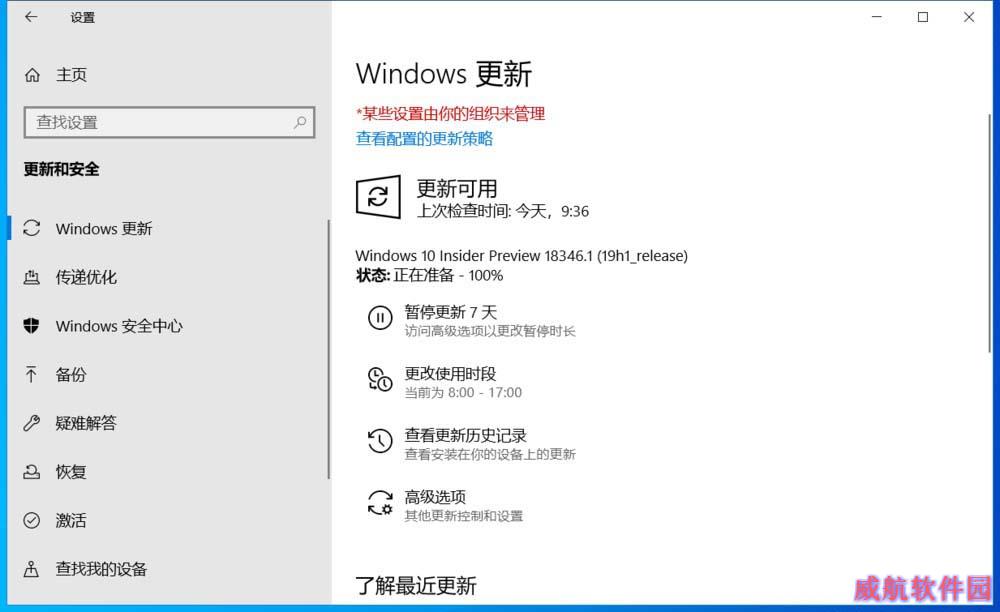Click the 恢复 recovery icon
The height and width of the screenshot is (612, 1000).
coord(31,472)
